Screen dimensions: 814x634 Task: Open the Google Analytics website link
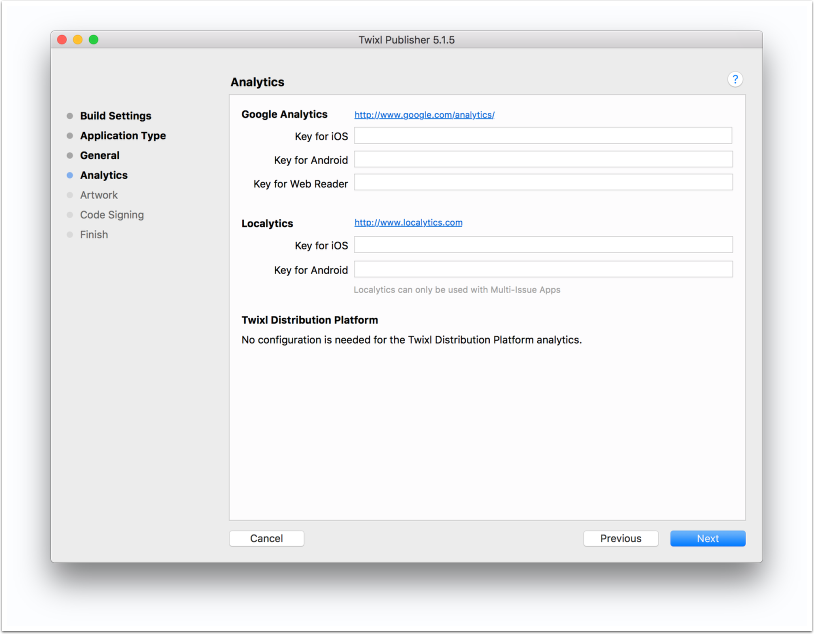pos(424,115)
